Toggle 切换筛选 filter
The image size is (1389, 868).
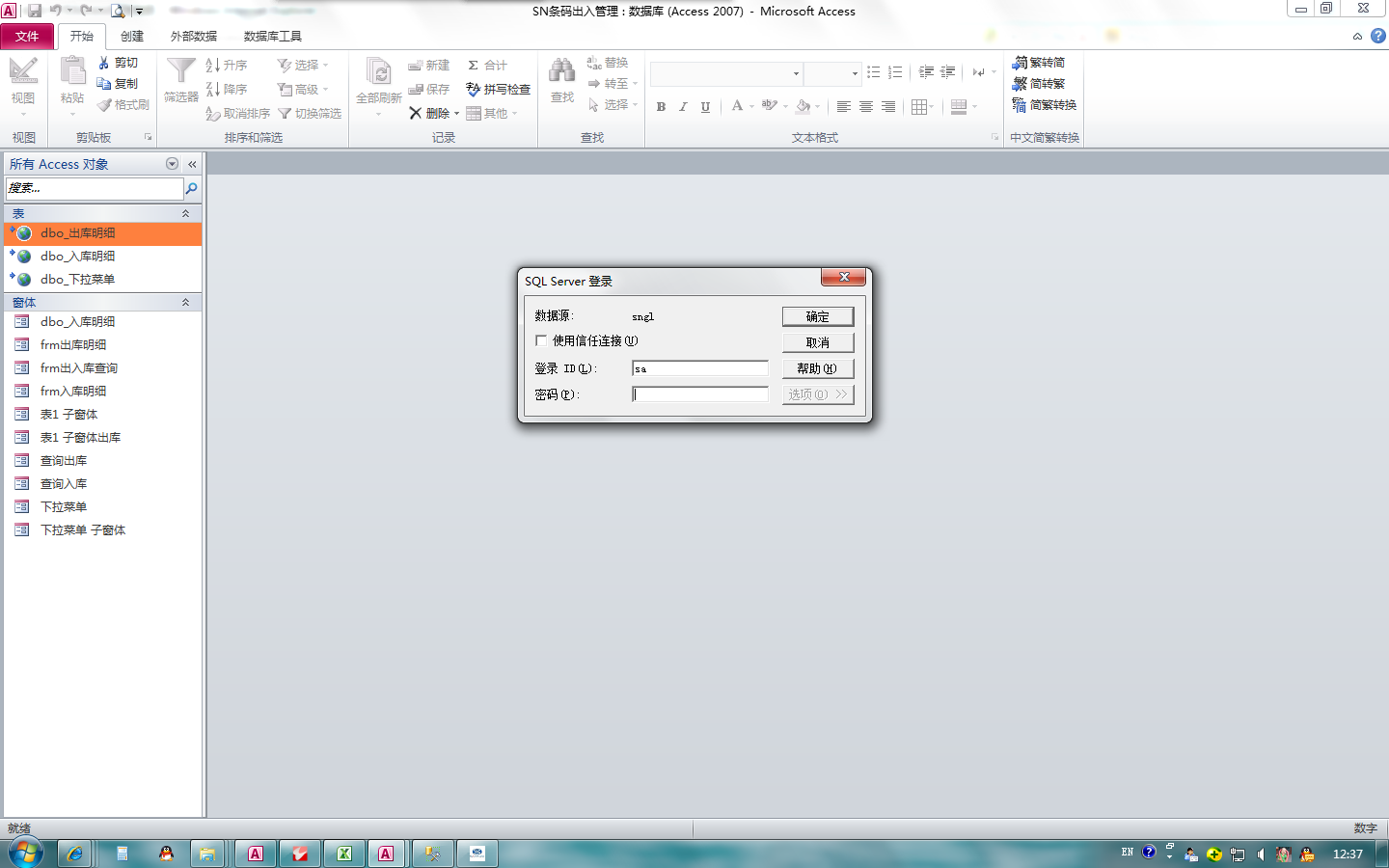tap(310, 114)
